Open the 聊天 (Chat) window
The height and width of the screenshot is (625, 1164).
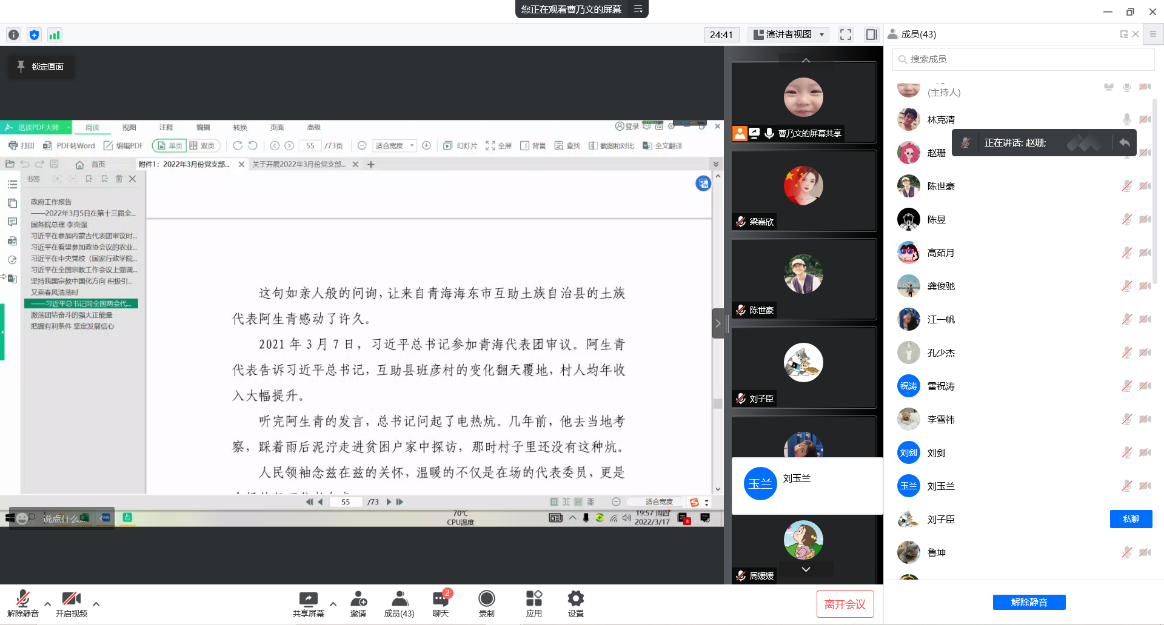coord(440,602)
